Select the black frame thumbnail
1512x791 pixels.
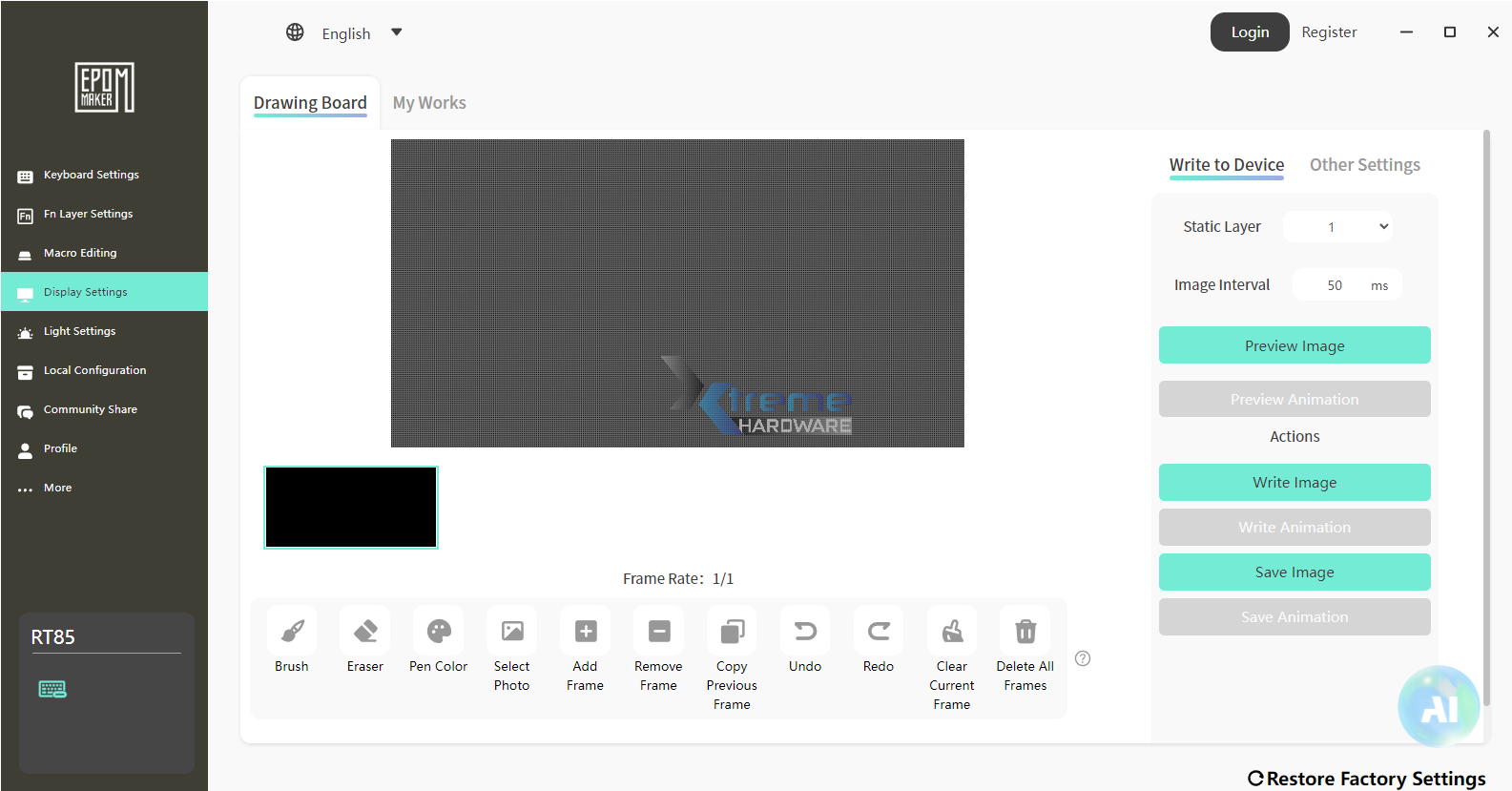pos(351,508)
